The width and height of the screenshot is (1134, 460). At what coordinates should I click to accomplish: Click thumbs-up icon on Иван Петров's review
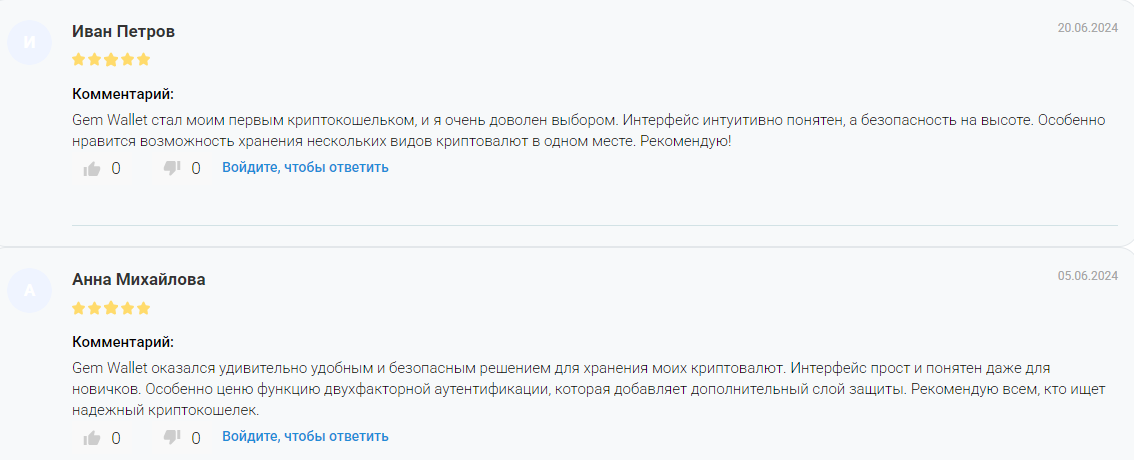[x=92, y=169]
